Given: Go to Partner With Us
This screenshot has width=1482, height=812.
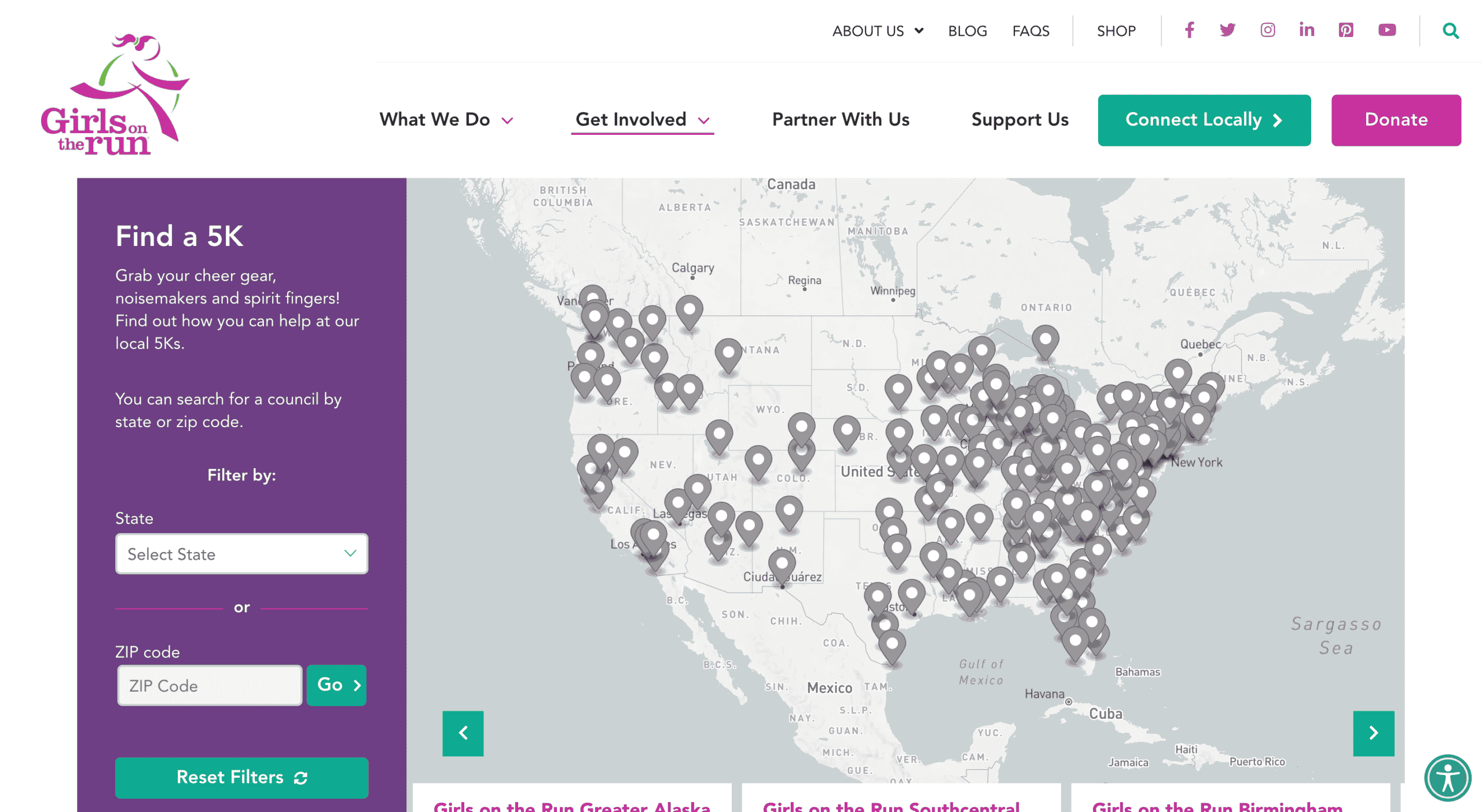Looking at the screenshot, I should (x=840, y=119).
